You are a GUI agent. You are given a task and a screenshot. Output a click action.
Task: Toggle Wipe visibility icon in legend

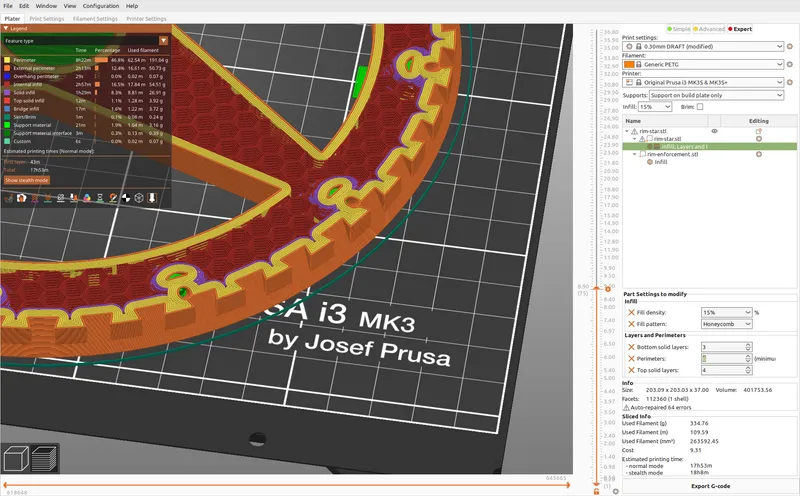pos(21,198)
